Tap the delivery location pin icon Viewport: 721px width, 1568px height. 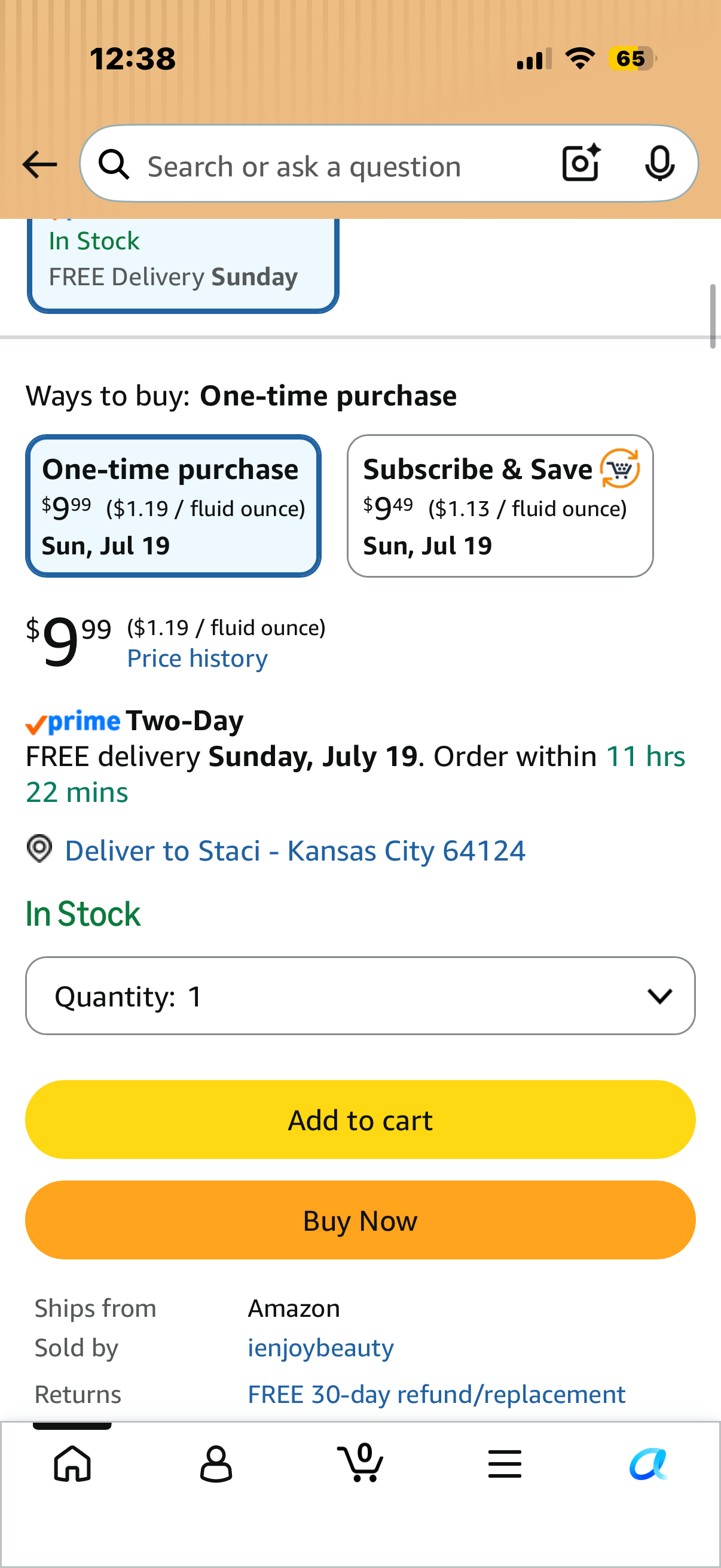tap(39, 849)
